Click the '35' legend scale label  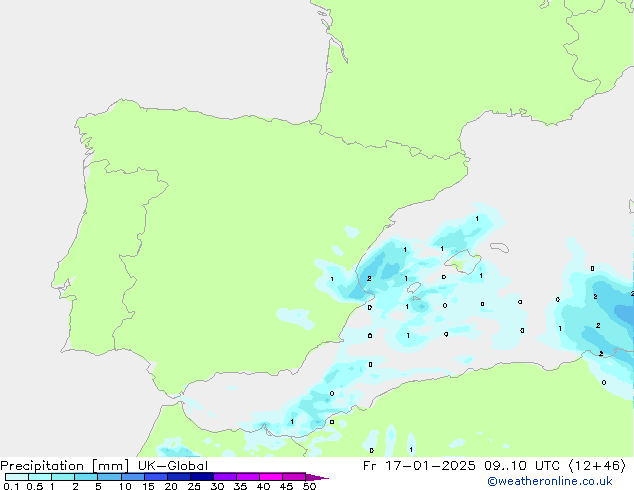pos(240,486)
